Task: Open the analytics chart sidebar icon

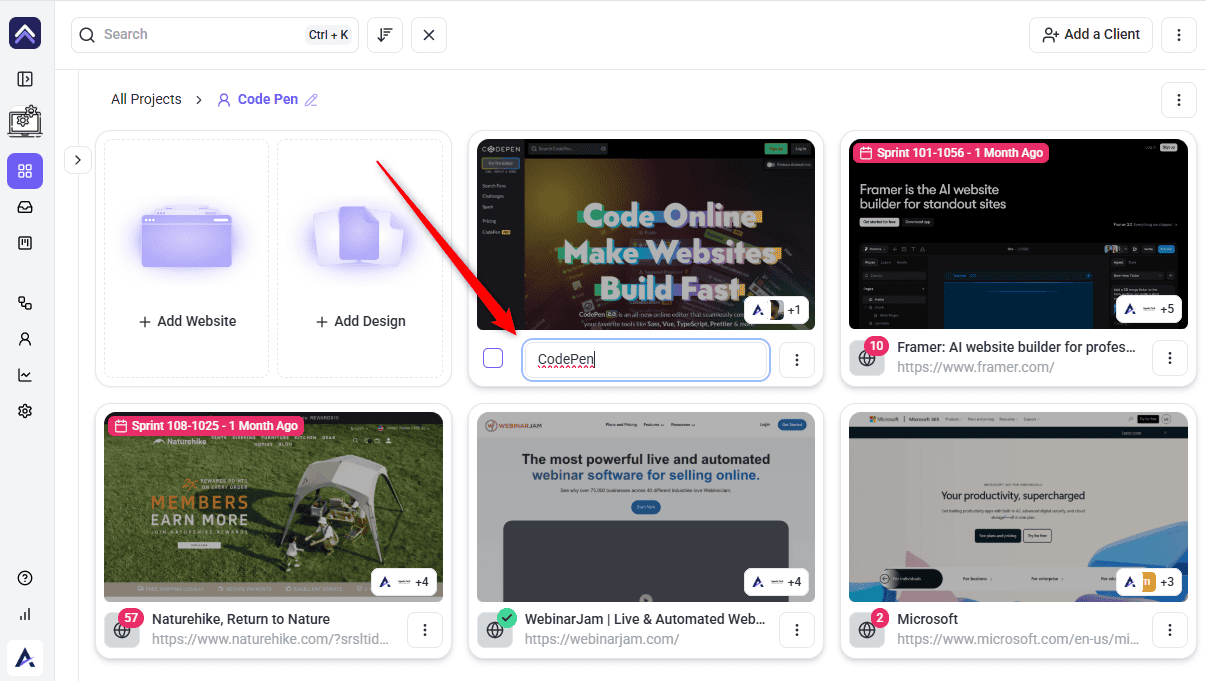Action: 25,375
